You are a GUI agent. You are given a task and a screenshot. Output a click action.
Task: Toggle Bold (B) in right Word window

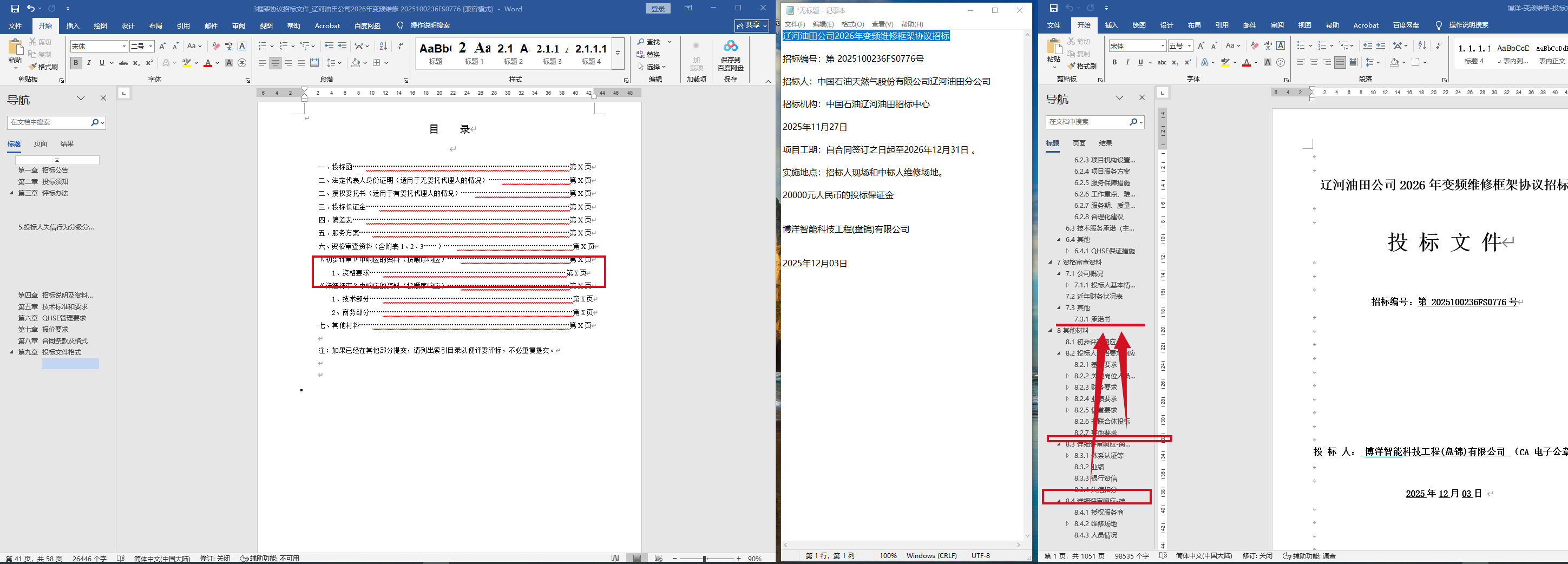tap(1114, 62)
